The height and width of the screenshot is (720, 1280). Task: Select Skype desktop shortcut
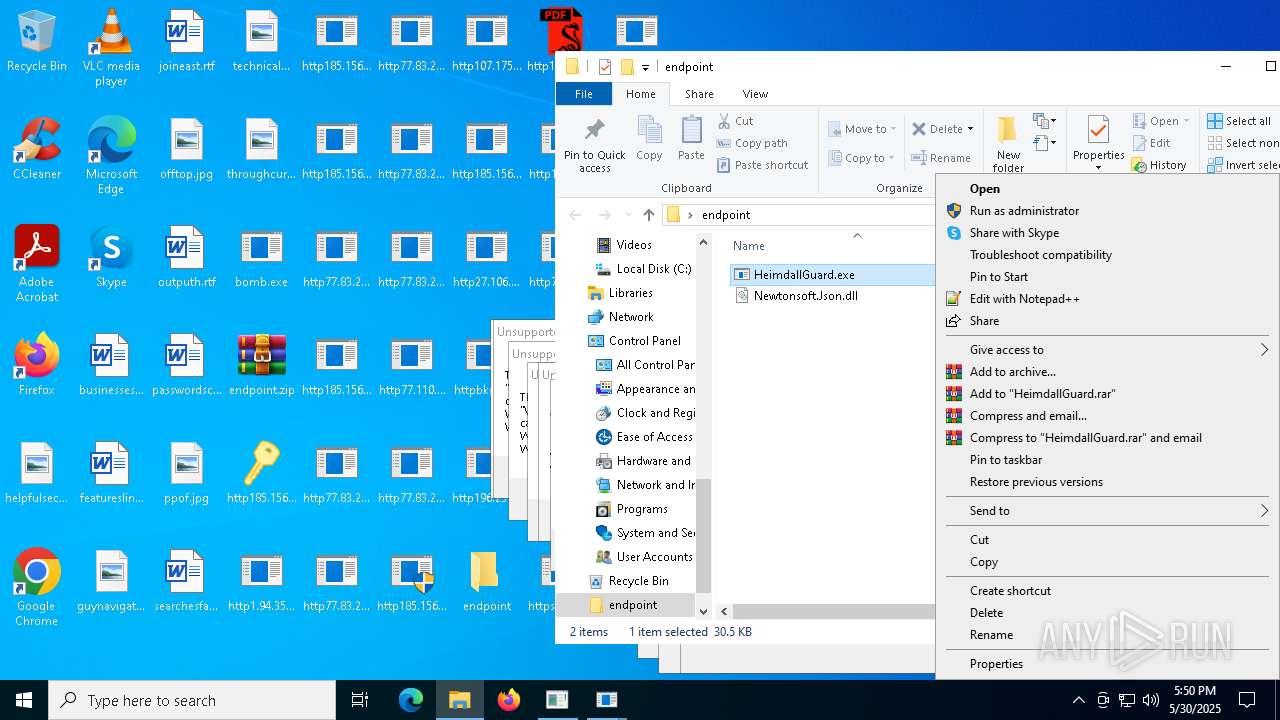point(111,258)
